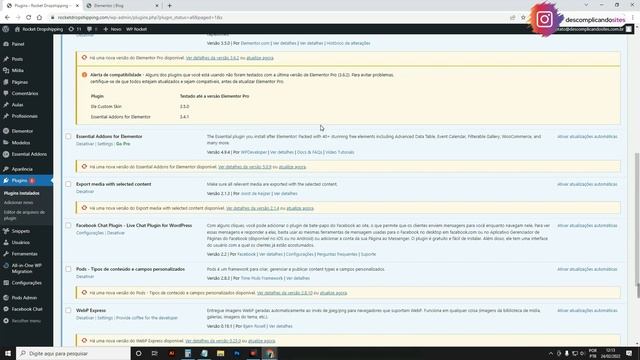Click atualizar agora for Essential Addons
Image resolution: width=640 pixels, height=360 pixels.
tap(292, 167)
